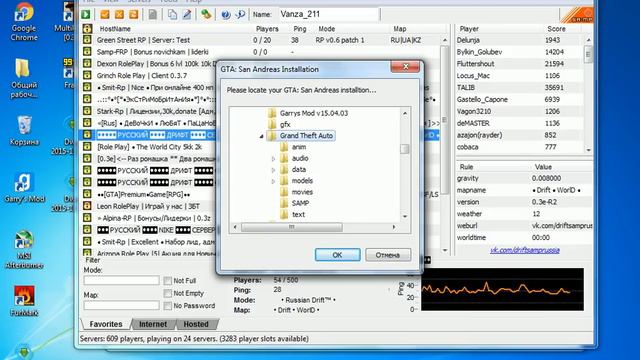
Task: Enable the Not Empty filter checkbox
Action: 167,293
